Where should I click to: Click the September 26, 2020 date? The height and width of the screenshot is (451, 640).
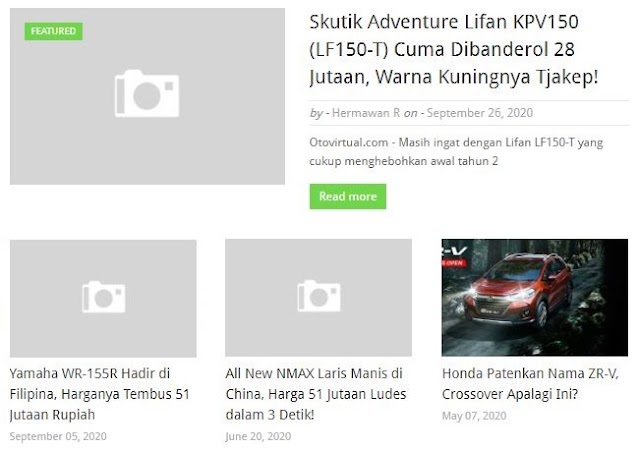480,113
